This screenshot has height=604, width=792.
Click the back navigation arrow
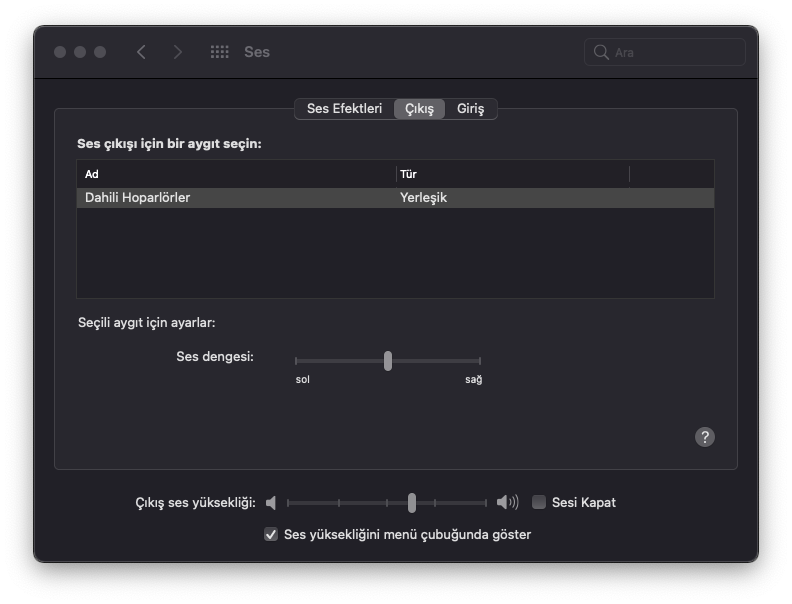141,52
